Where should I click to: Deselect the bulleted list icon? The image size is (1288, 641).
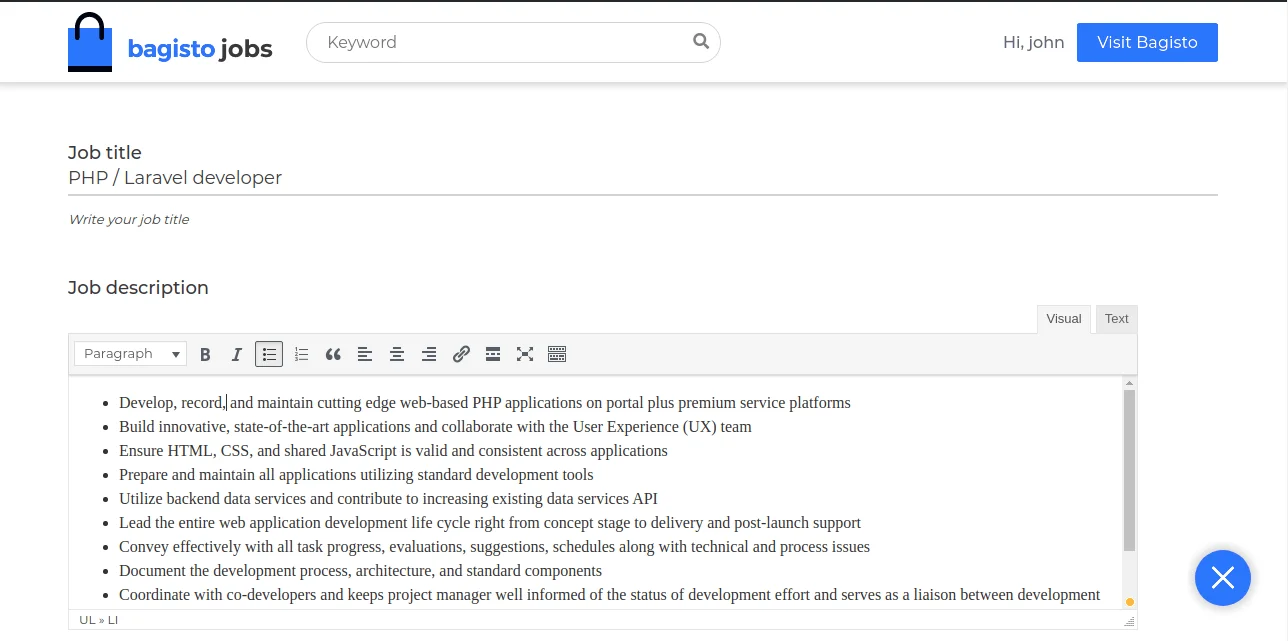[269, 353]
